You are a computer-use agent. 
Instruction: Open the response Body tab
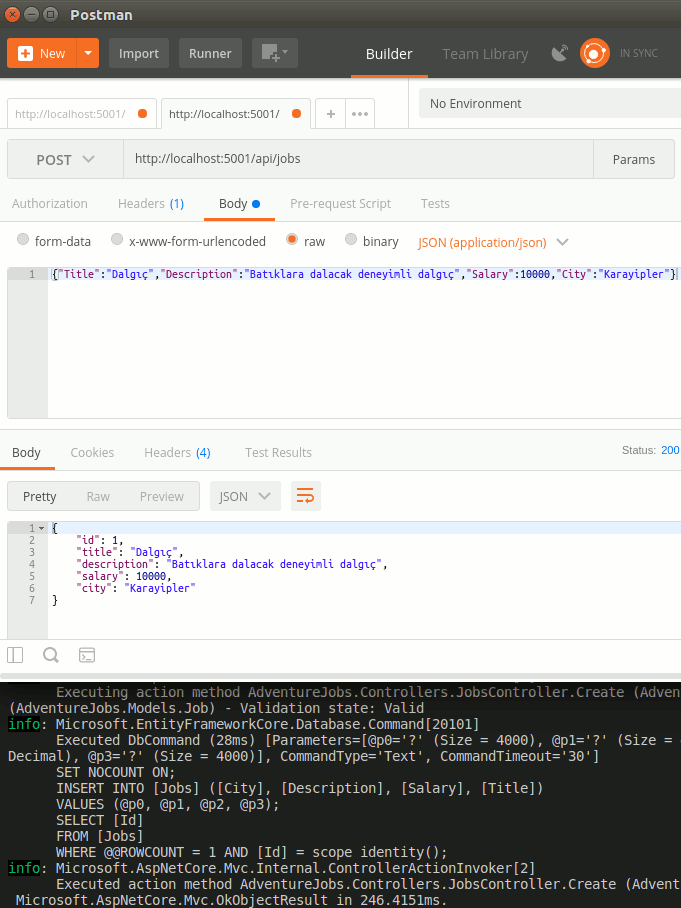(x=27, y=453)
